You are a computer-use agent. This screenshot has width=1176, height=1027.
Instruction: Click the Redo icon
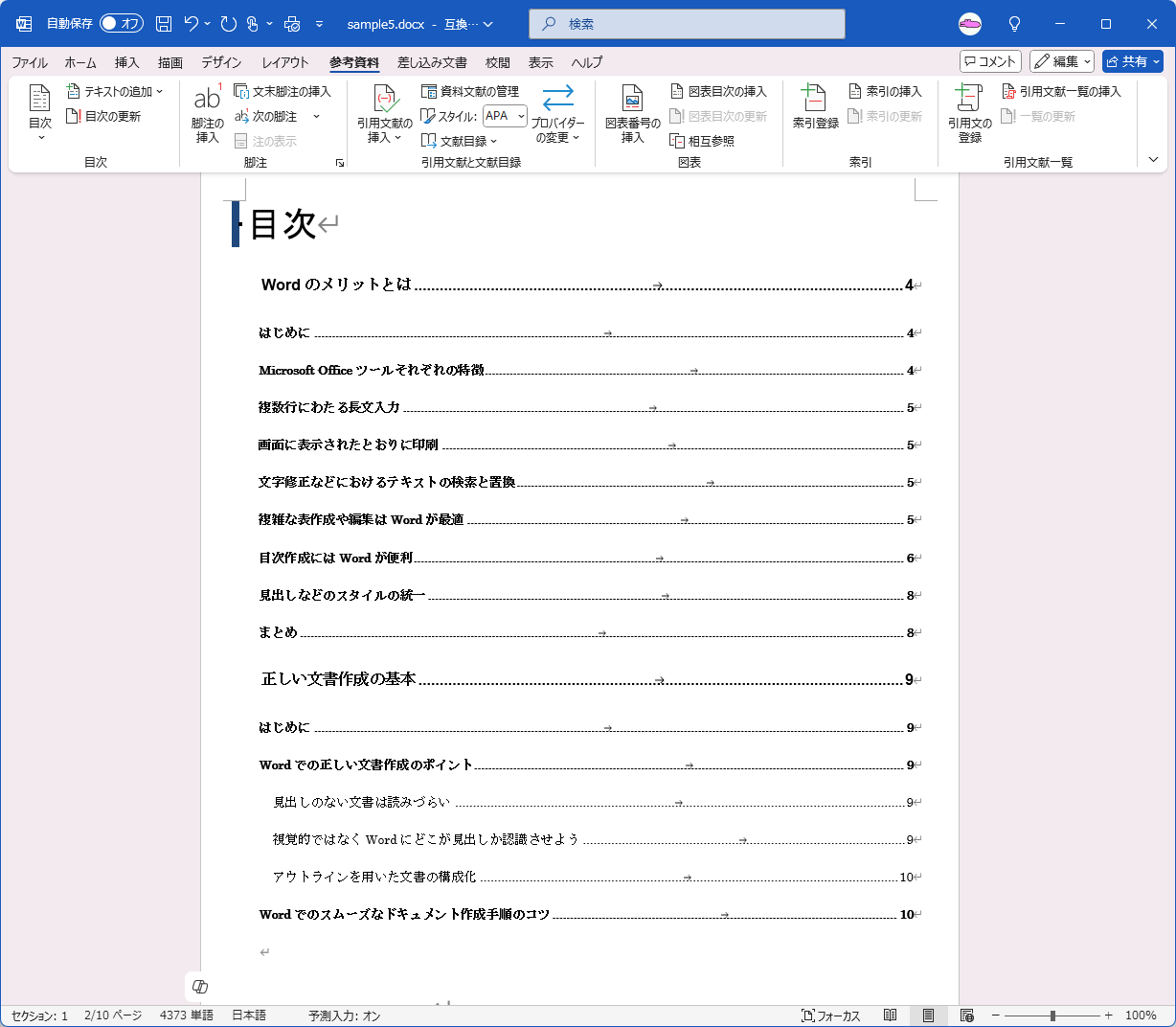coord(228,24)
